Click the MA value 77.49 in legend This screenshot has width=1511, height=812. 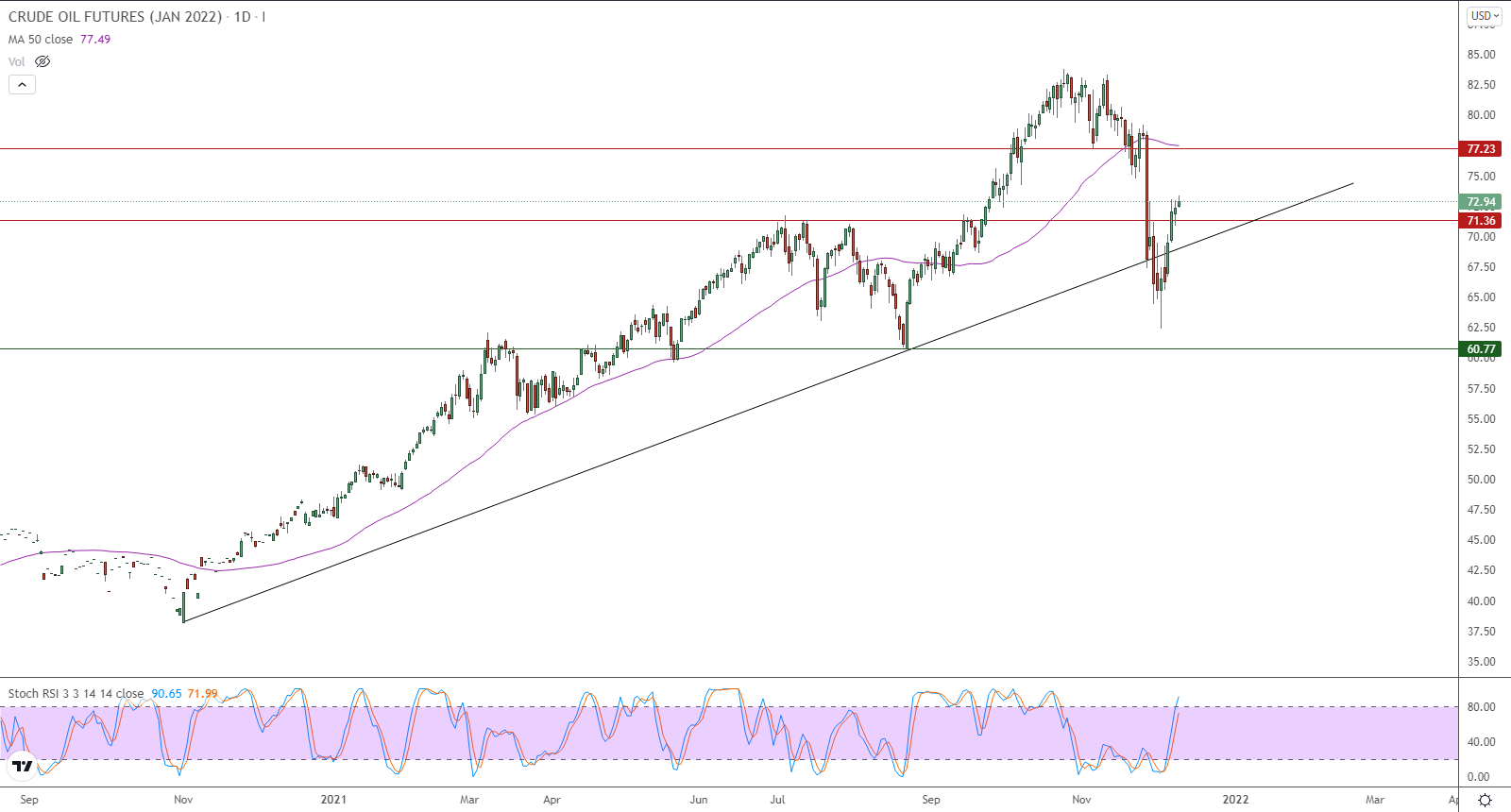(x=95, y=40)
